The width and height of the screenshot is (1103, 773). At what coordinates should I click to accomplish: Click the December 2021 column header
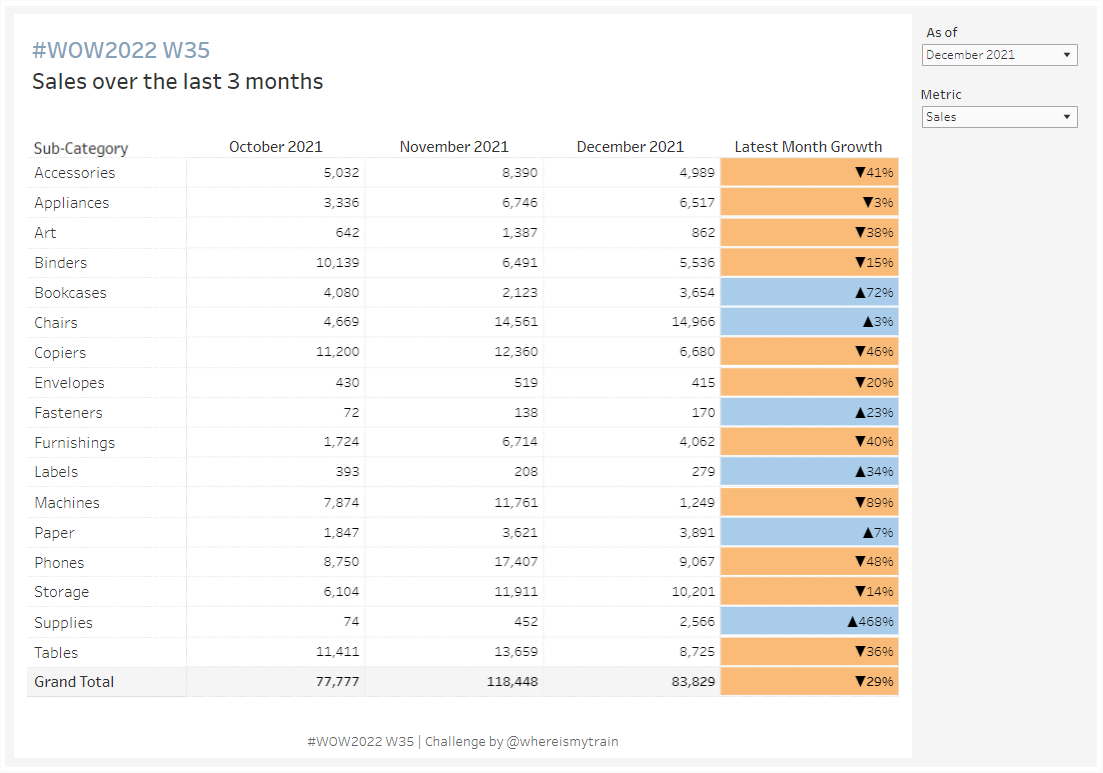630,146
